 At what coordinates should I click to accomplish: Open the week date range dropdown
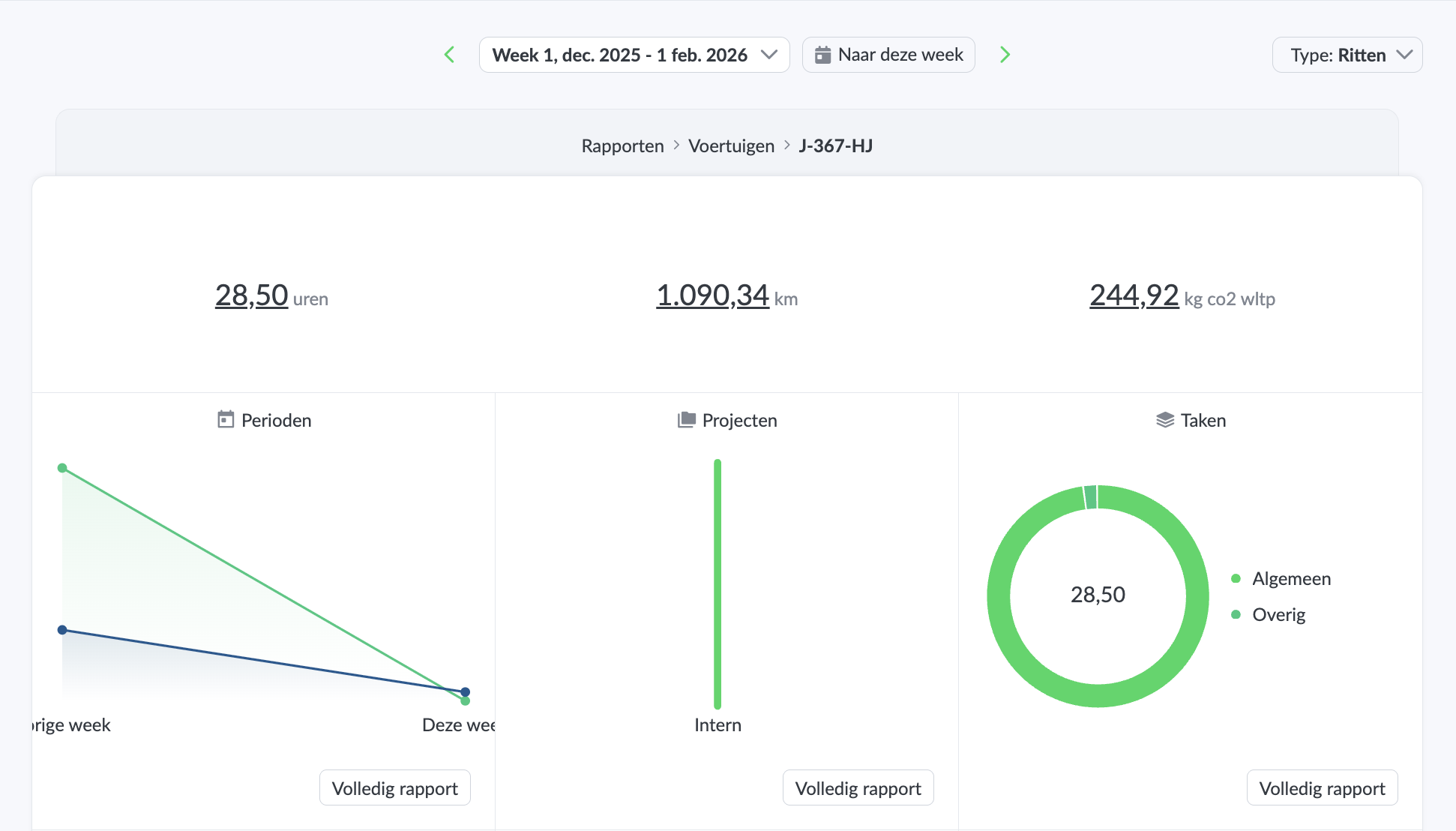634,55
